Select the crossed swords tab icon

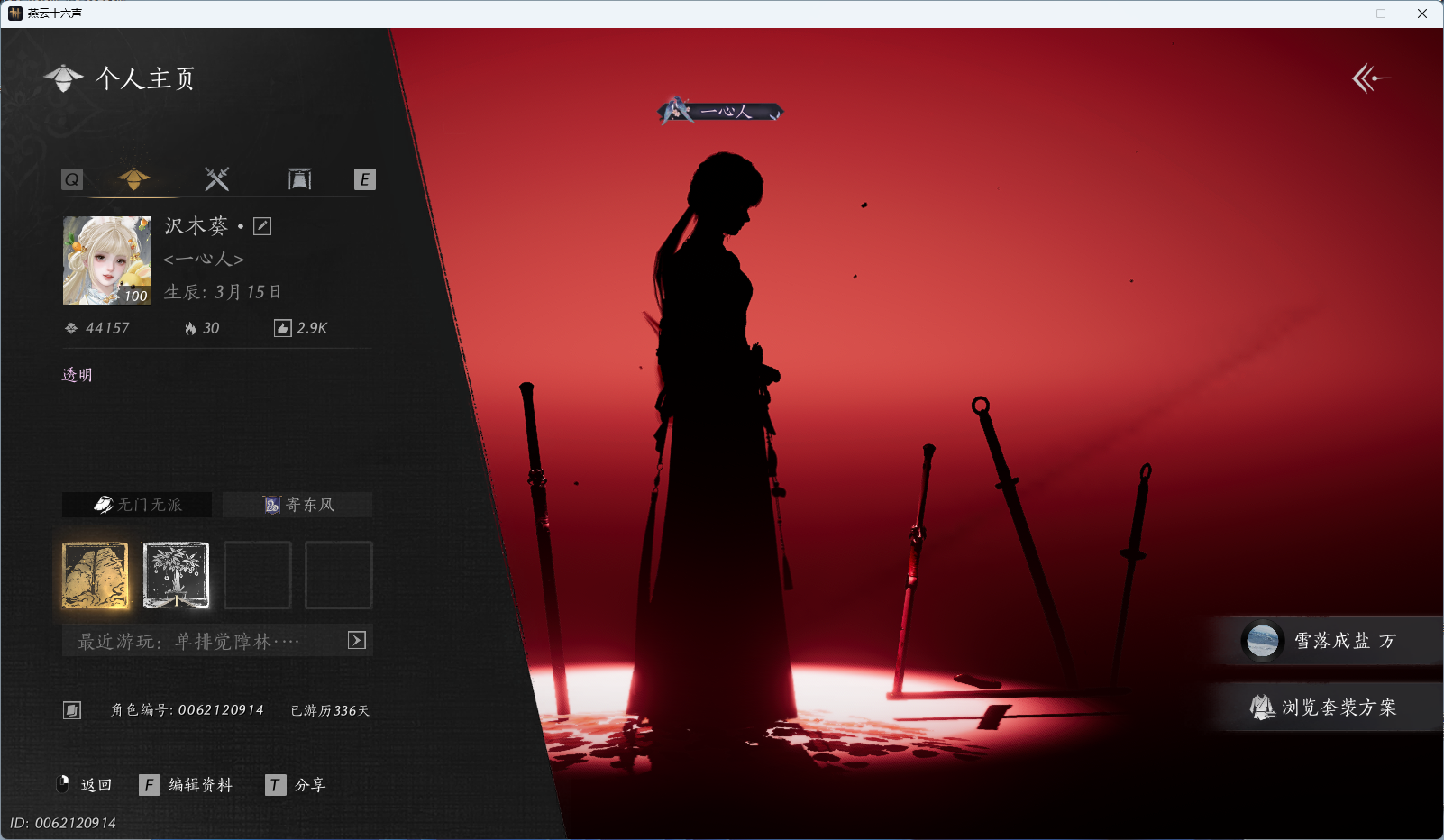216,179
